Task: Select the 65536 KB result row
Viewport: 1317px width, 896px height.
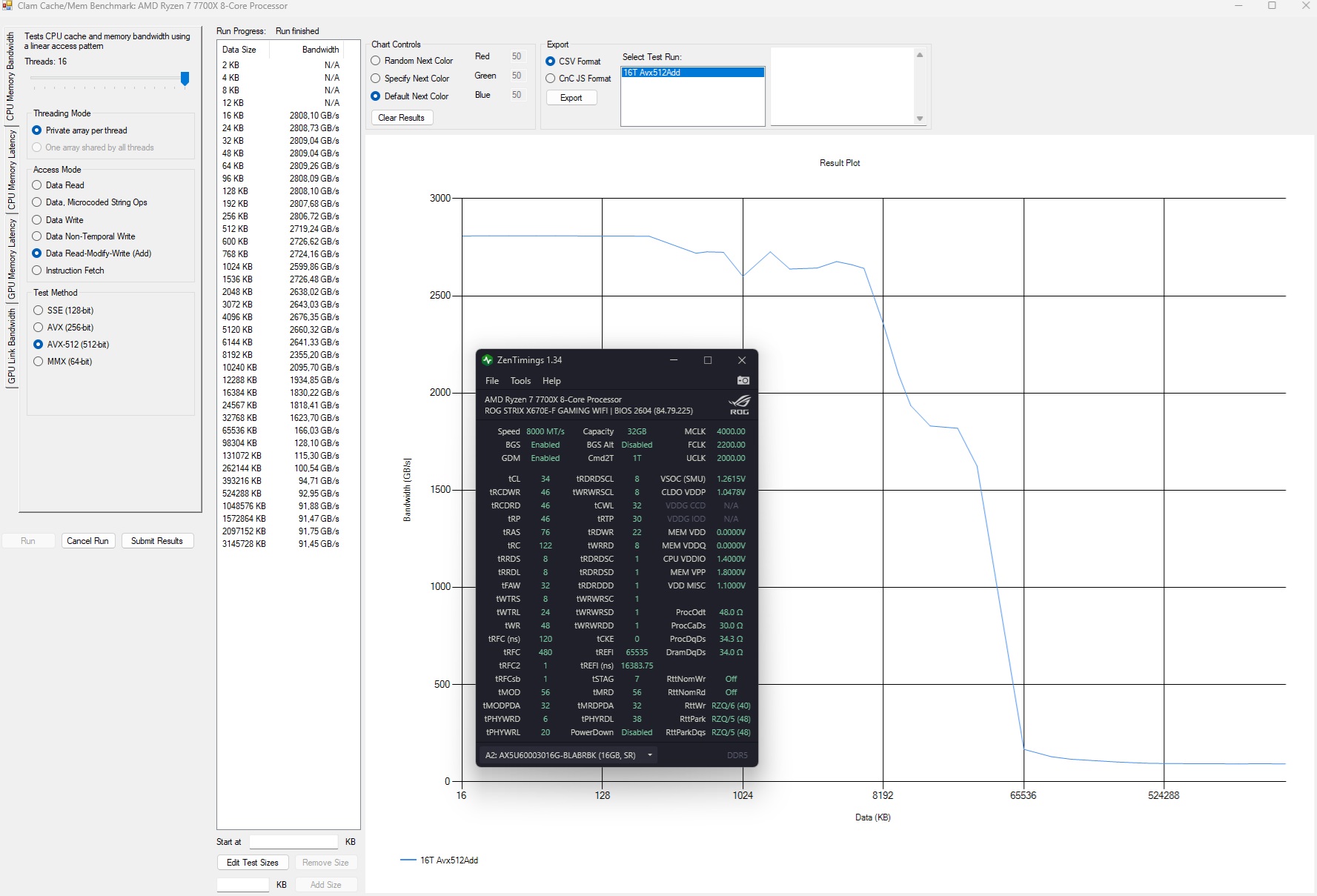Action: (x=281, y=431)
